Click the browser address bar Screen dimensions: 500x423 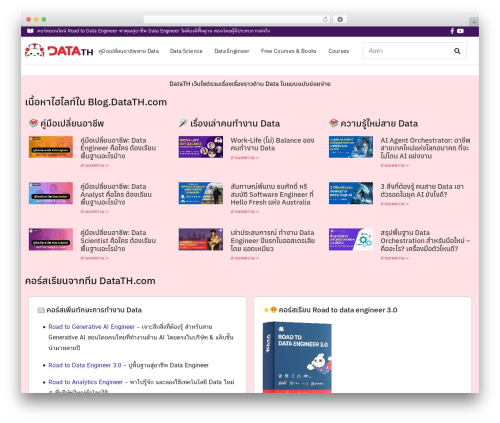click(237, 20)
